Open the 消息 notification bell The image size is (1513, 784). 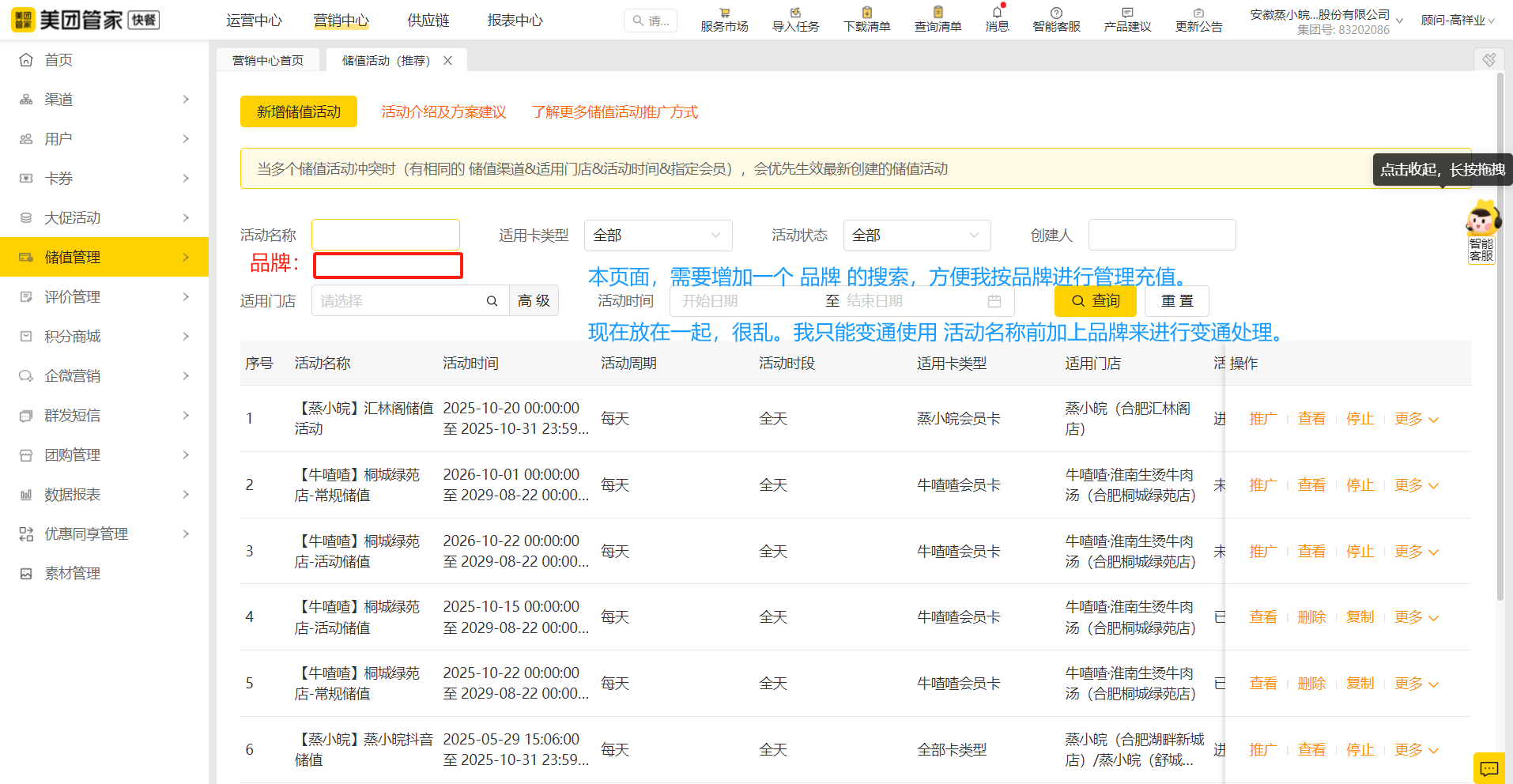997,13
